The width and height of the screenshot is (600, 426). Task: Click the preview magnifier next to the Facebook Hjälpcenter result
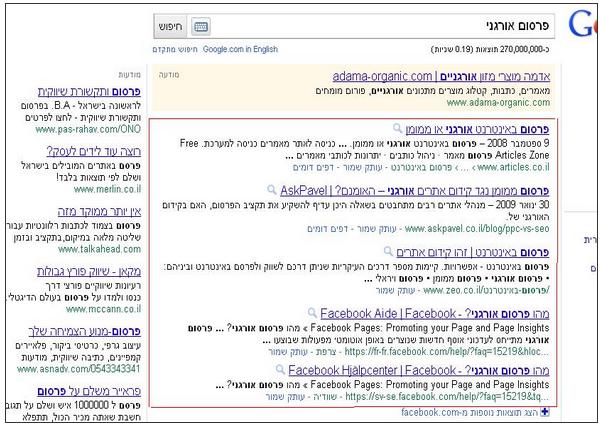(280, 369)
